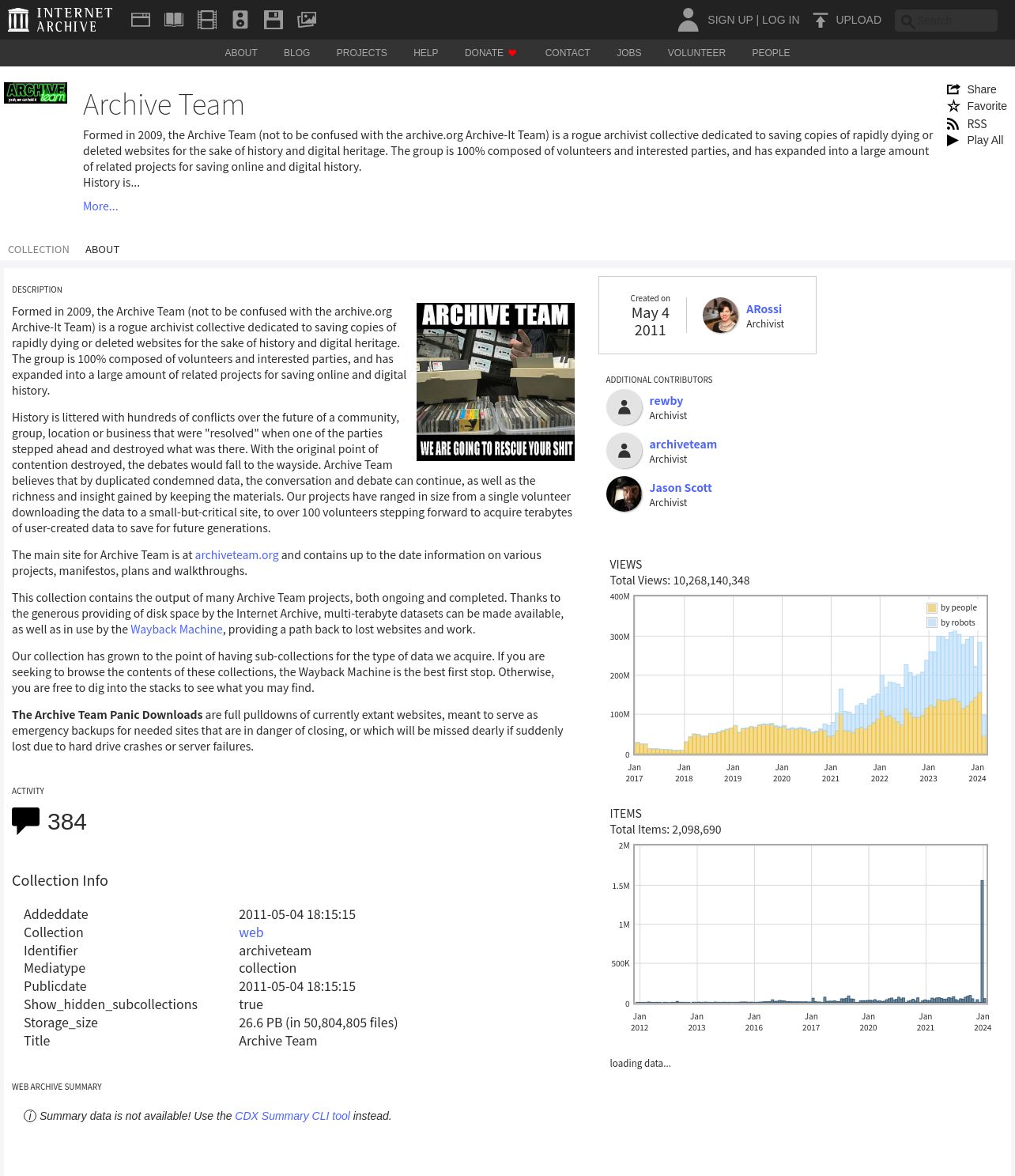Open the JOBS menu item
The width and height of the screenshot is (1015, 1176).
pyautogui.click(x=629, y=53)
